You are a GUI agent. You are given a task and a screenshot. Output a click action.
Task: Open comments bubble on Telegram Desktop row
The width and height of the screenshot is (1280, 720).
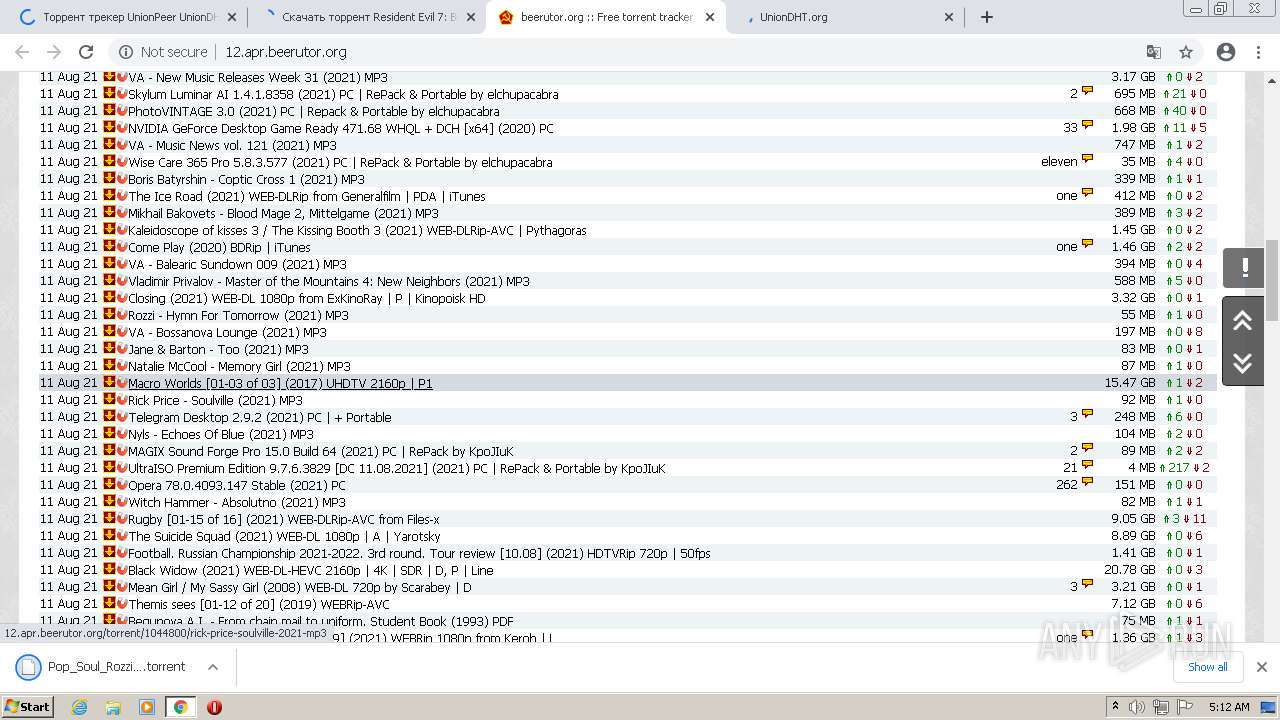1087,416
